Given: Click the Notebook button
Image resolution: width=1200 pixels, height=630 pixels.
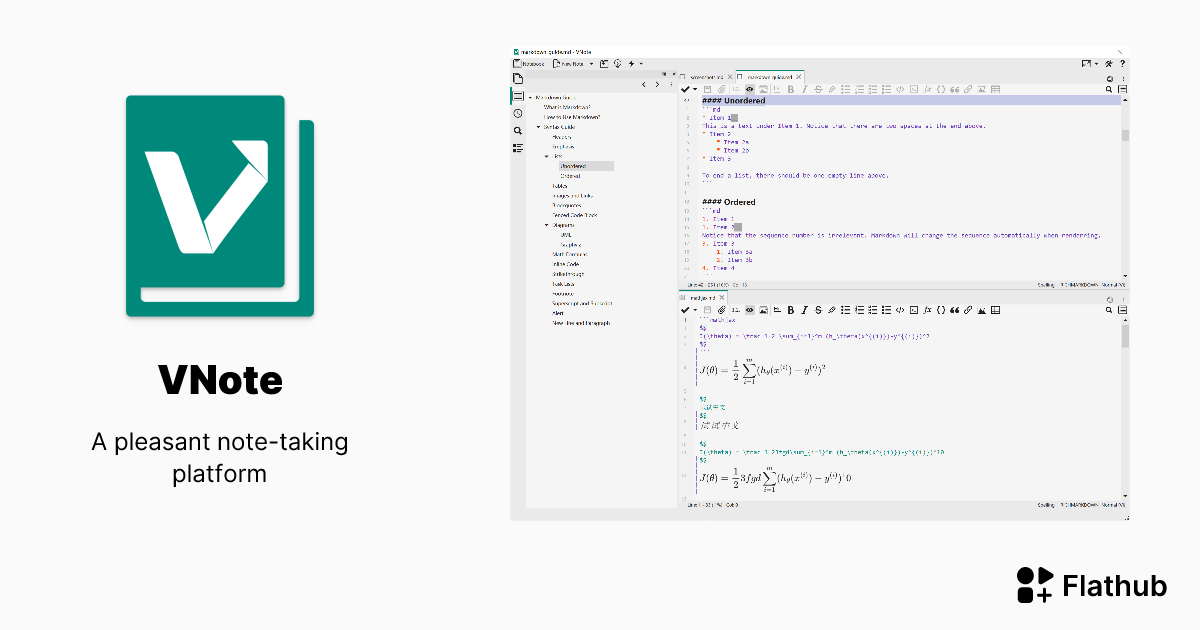Looking at the screenshot, I should pos(528,63).
